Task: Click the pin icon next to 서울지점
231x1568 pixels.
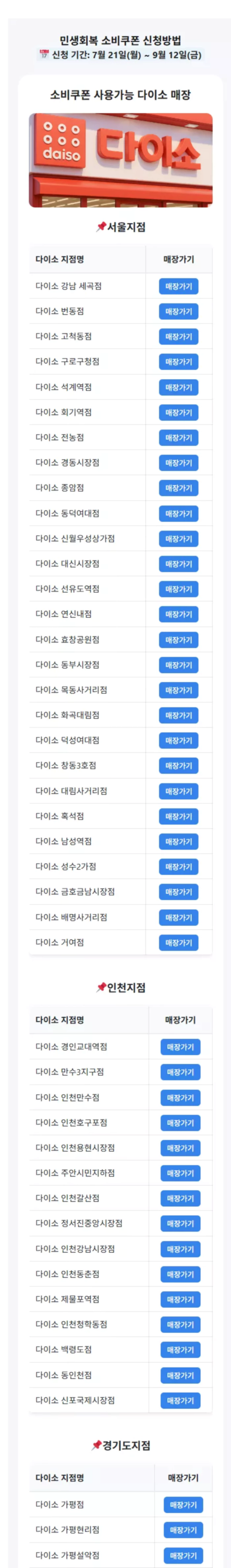Action: (x=101, y=227)
